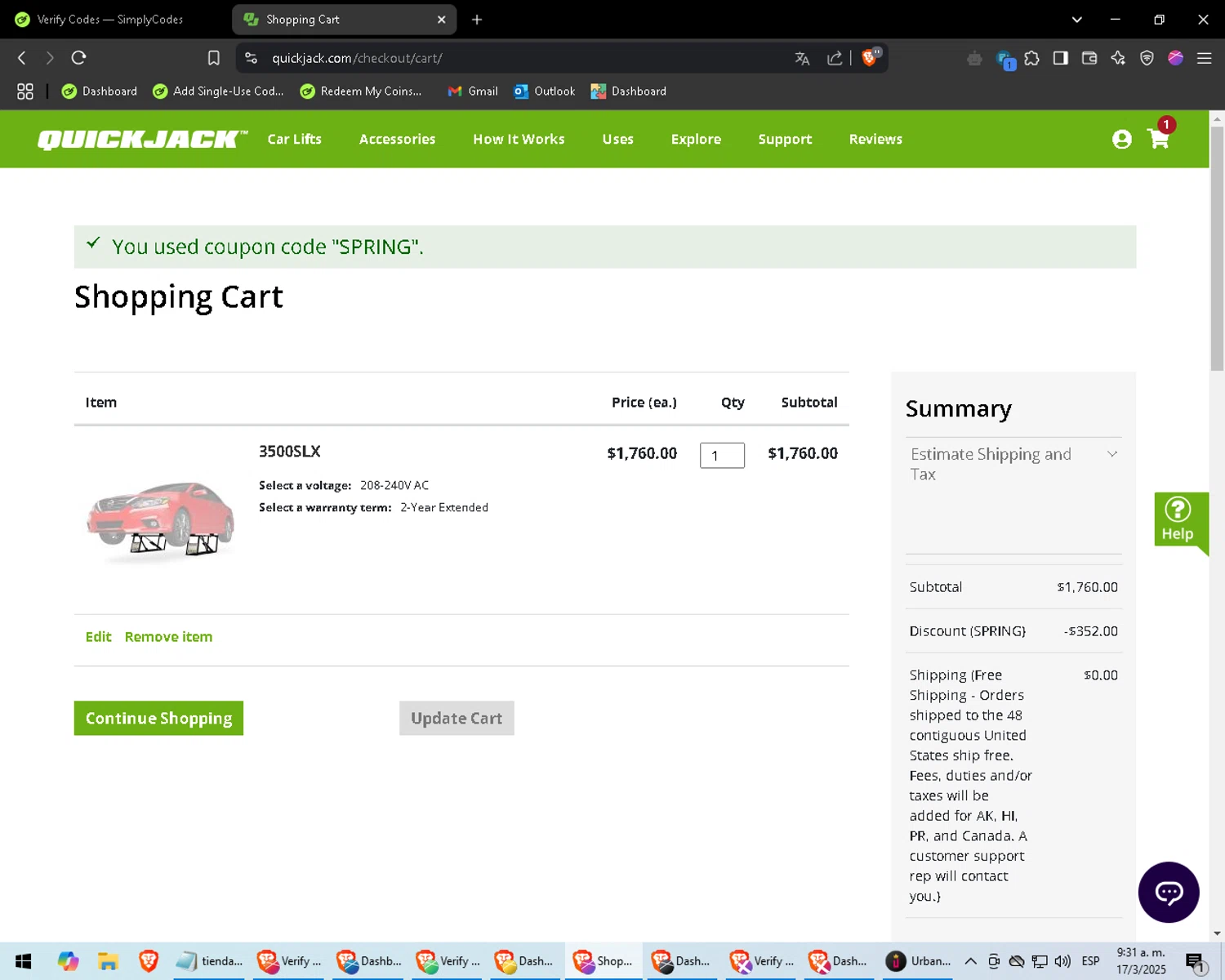Click the Edit link for 3500SLX

(x=99, y=637)
